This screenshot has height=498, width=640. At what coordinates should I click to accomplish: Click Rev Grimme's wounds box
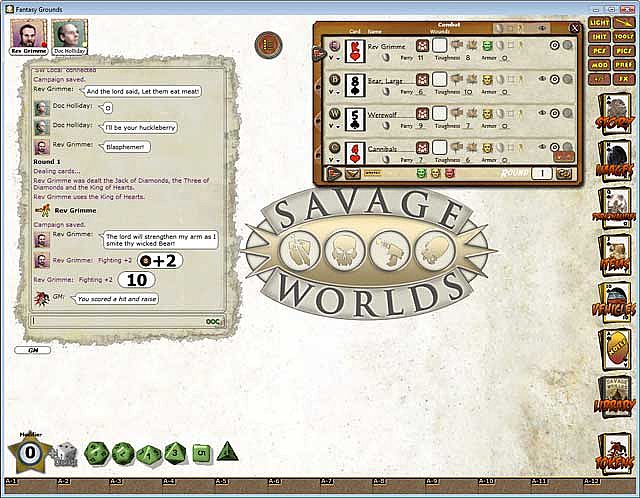coord(440,45)
